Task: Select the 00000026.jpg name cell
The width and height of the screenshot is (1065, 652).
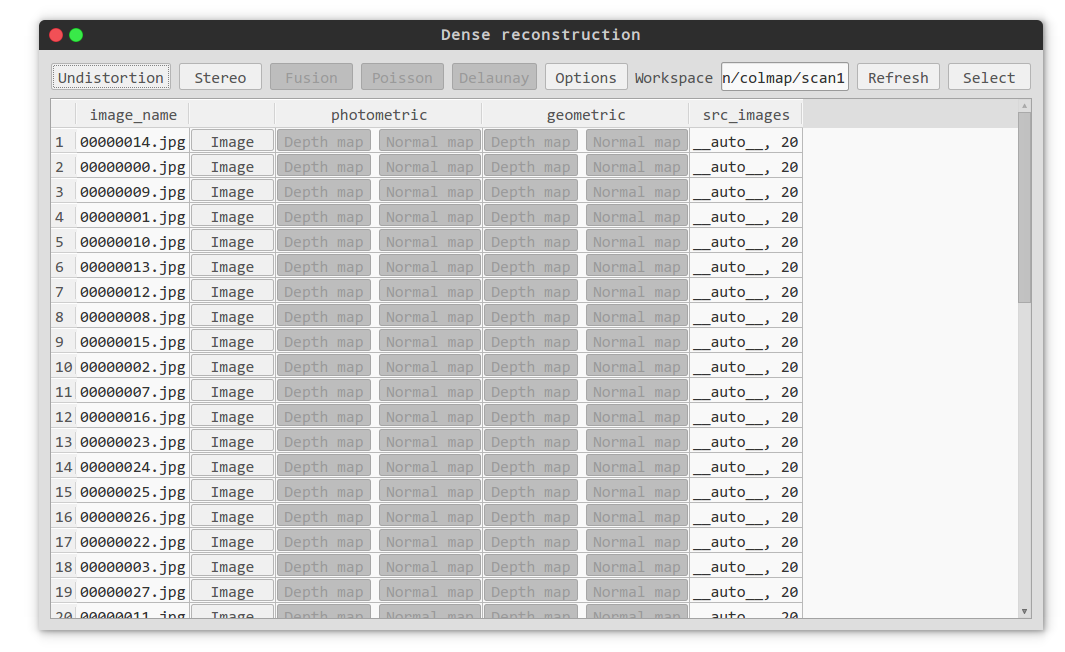Action: tap(132, 517)
